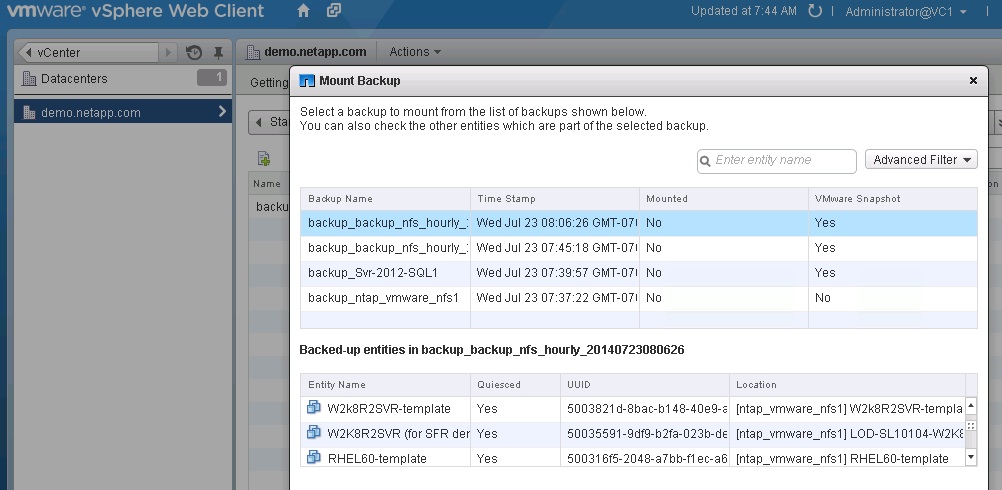Image resolution: width=1002 pixels, height=490 pixels.
Task: Close the Mount Backup dialog
Action: [973, 80]
